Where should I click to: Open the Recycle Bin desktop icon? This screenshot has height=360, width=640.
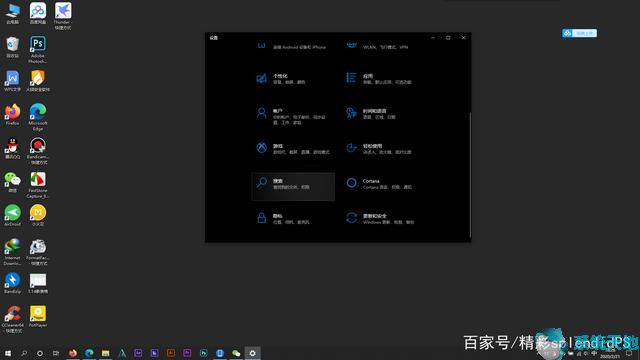pyautogui.click(x=13, y=47)
